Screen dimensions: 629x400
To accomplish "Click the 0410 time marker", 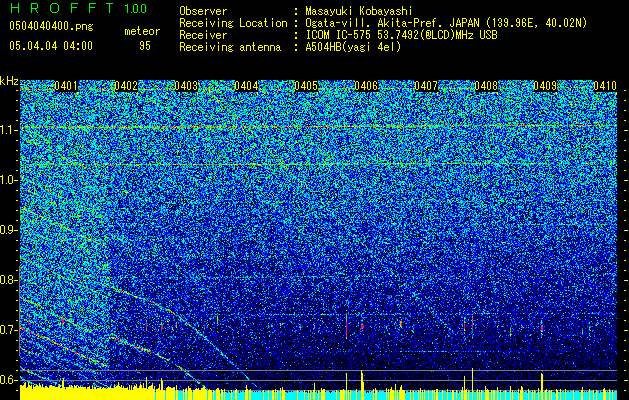I will (x=605, y=86).
